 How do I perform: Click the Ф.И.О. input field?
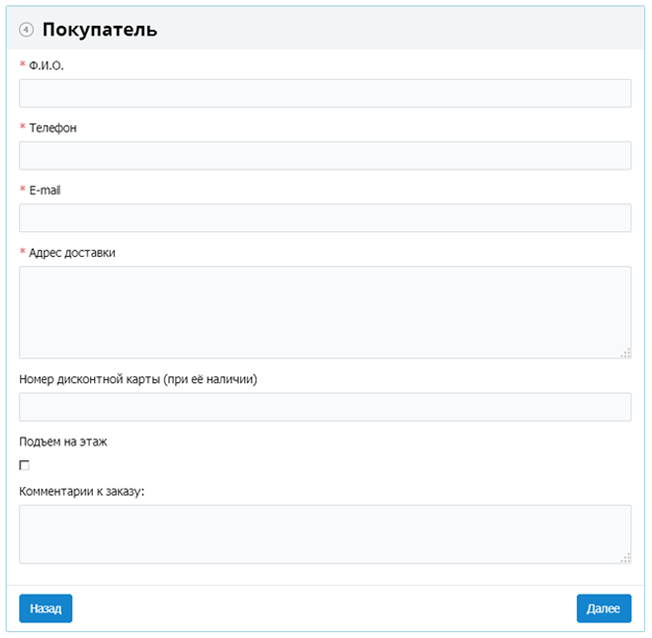tap(325, 93)
